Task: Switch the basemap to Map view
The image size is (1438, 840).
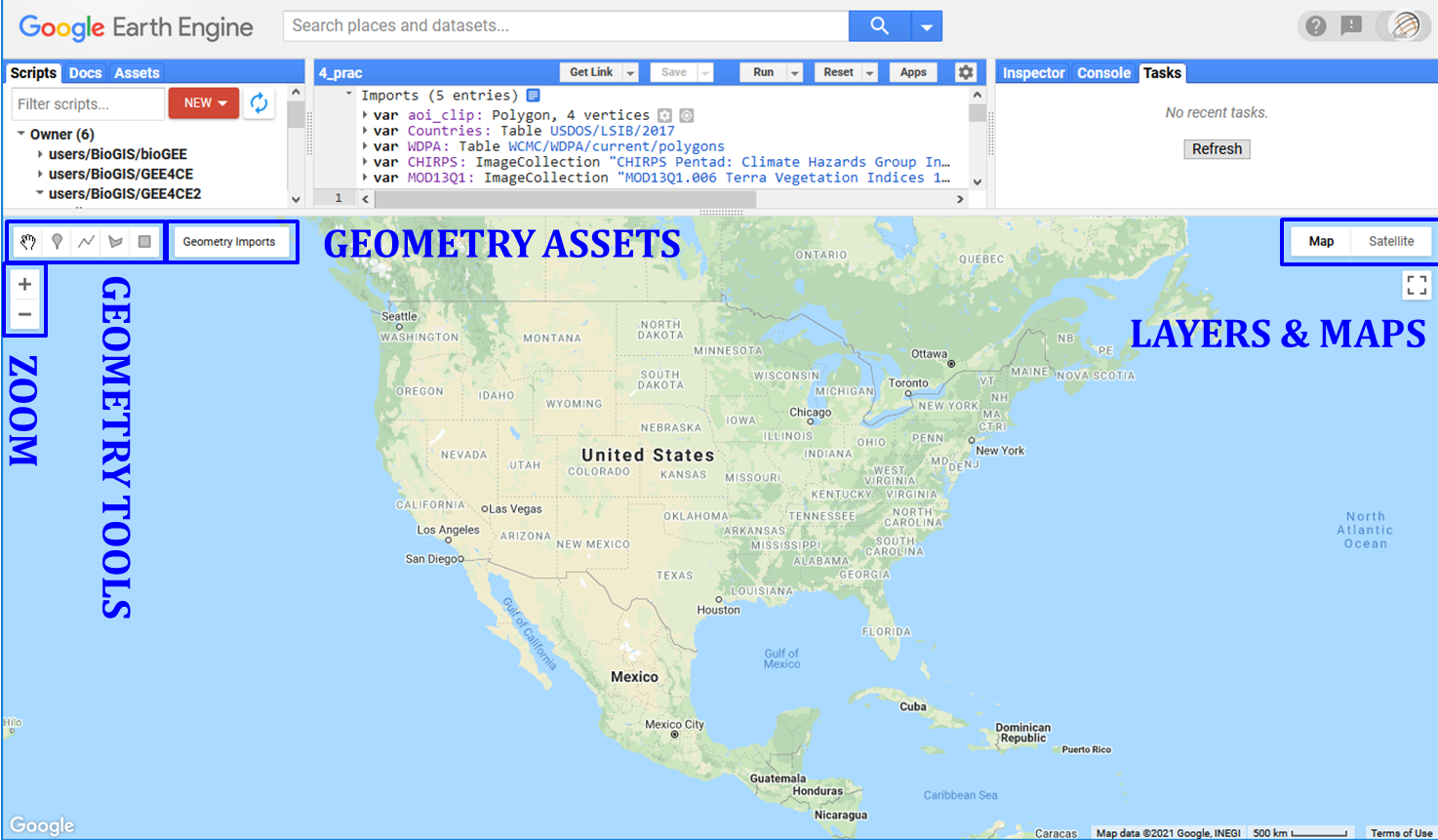Action: 1321,241
